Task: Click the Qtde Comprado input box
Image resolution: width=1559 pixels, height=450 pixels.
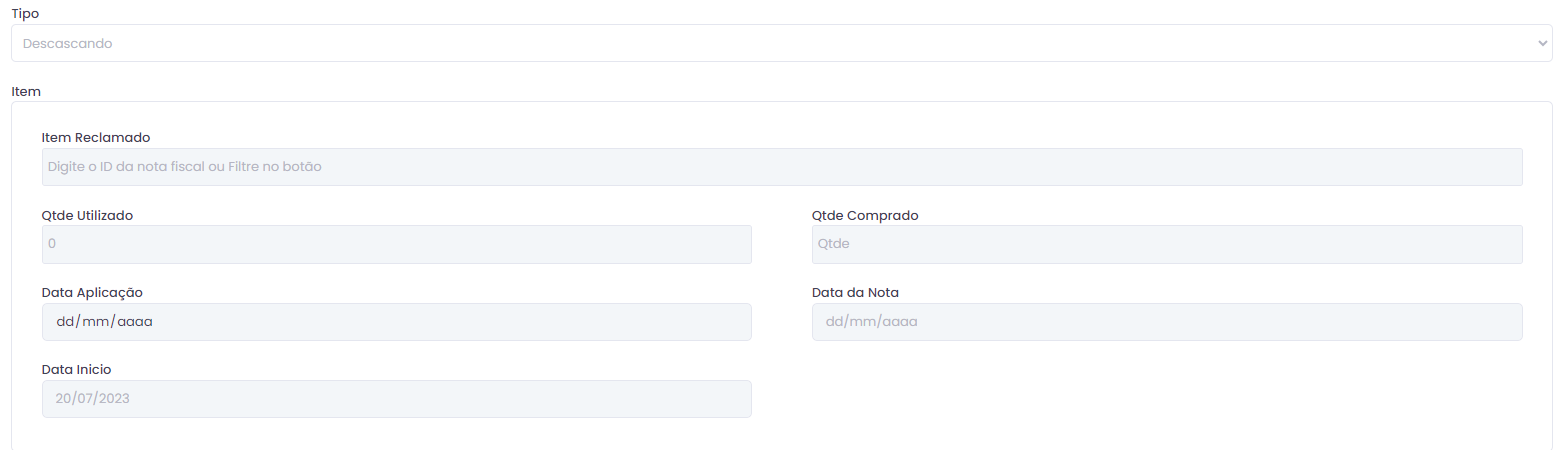Action: [x=1166, y=244]
